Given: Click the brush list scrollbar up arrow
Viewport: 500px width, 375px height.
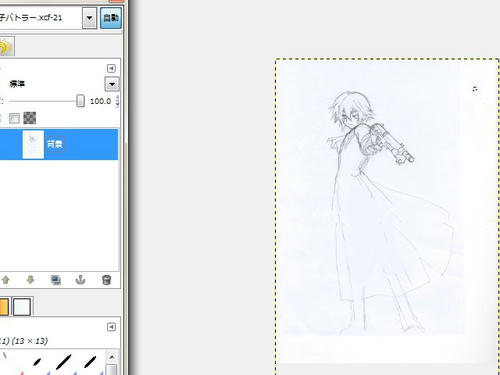Looking at the screenshot, I should pyautogui.click(x=112, y=357).
